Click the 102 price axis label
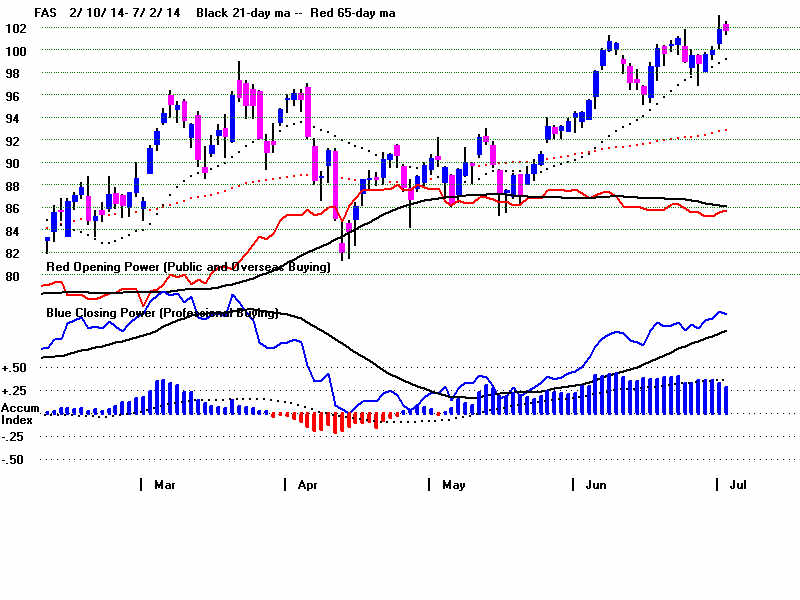Screen dimensions: 800x600 pyautogui.click(x=16, y=29)
